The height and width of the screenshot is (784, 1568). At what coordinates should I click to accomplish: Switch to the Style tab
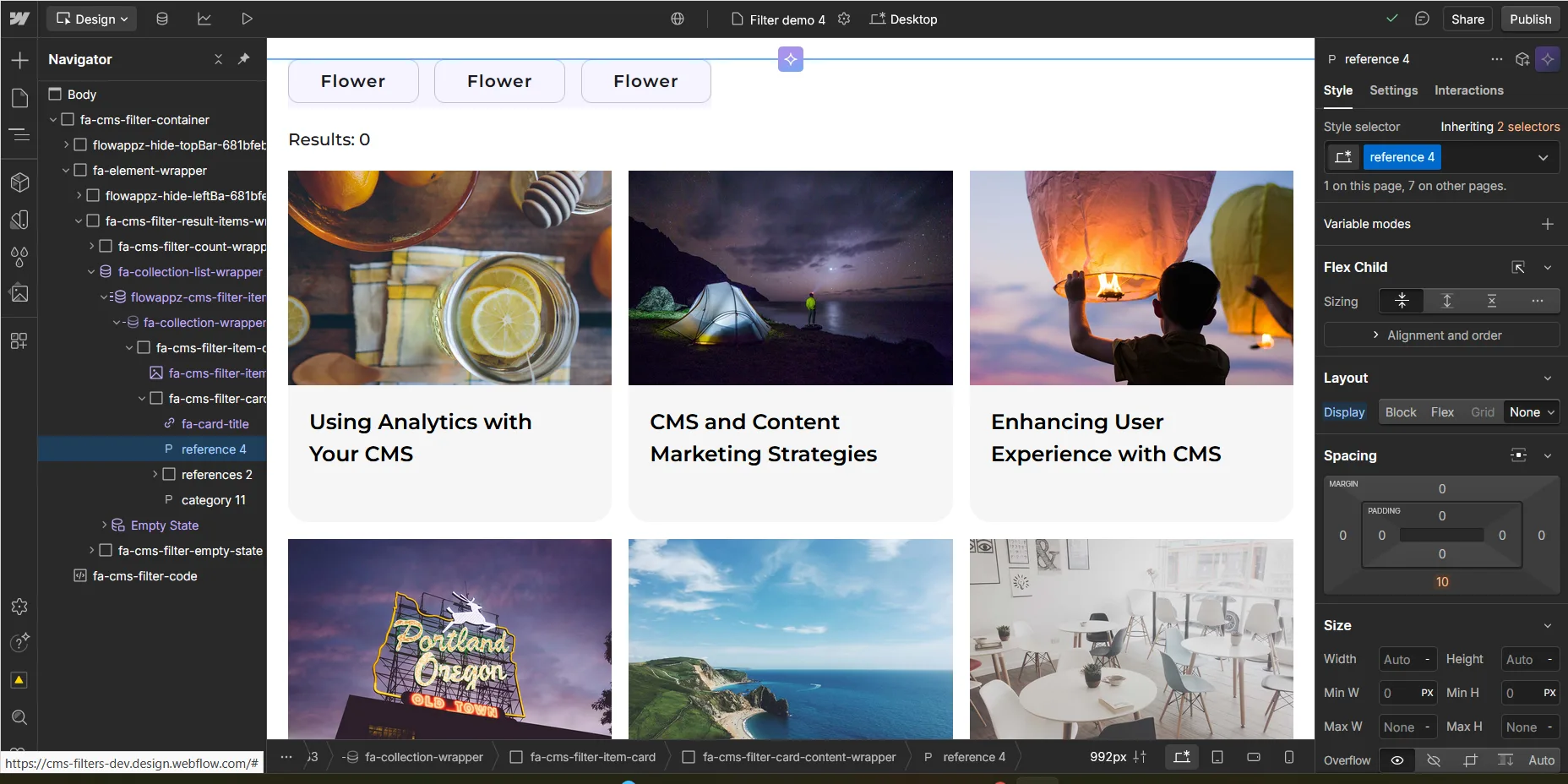[x=1338, y=90]
